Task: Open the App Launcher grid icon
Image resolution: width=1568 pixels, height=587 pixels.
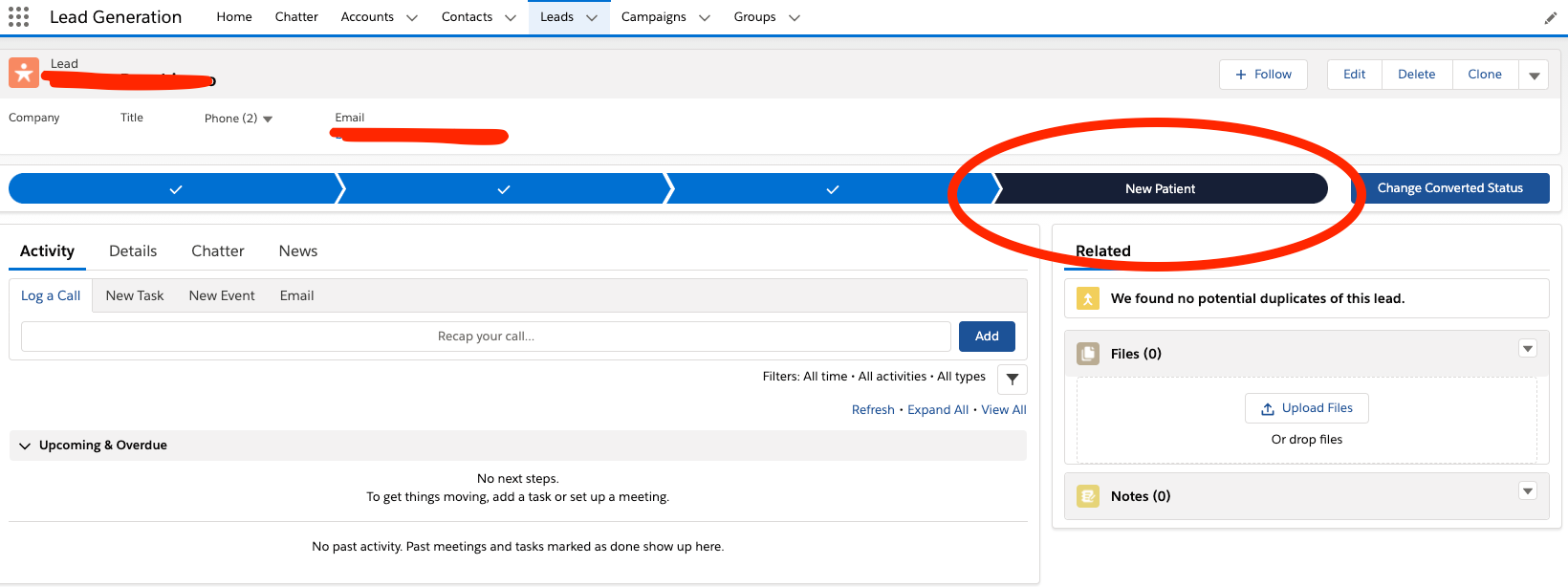Action: (x=18, y=16)
